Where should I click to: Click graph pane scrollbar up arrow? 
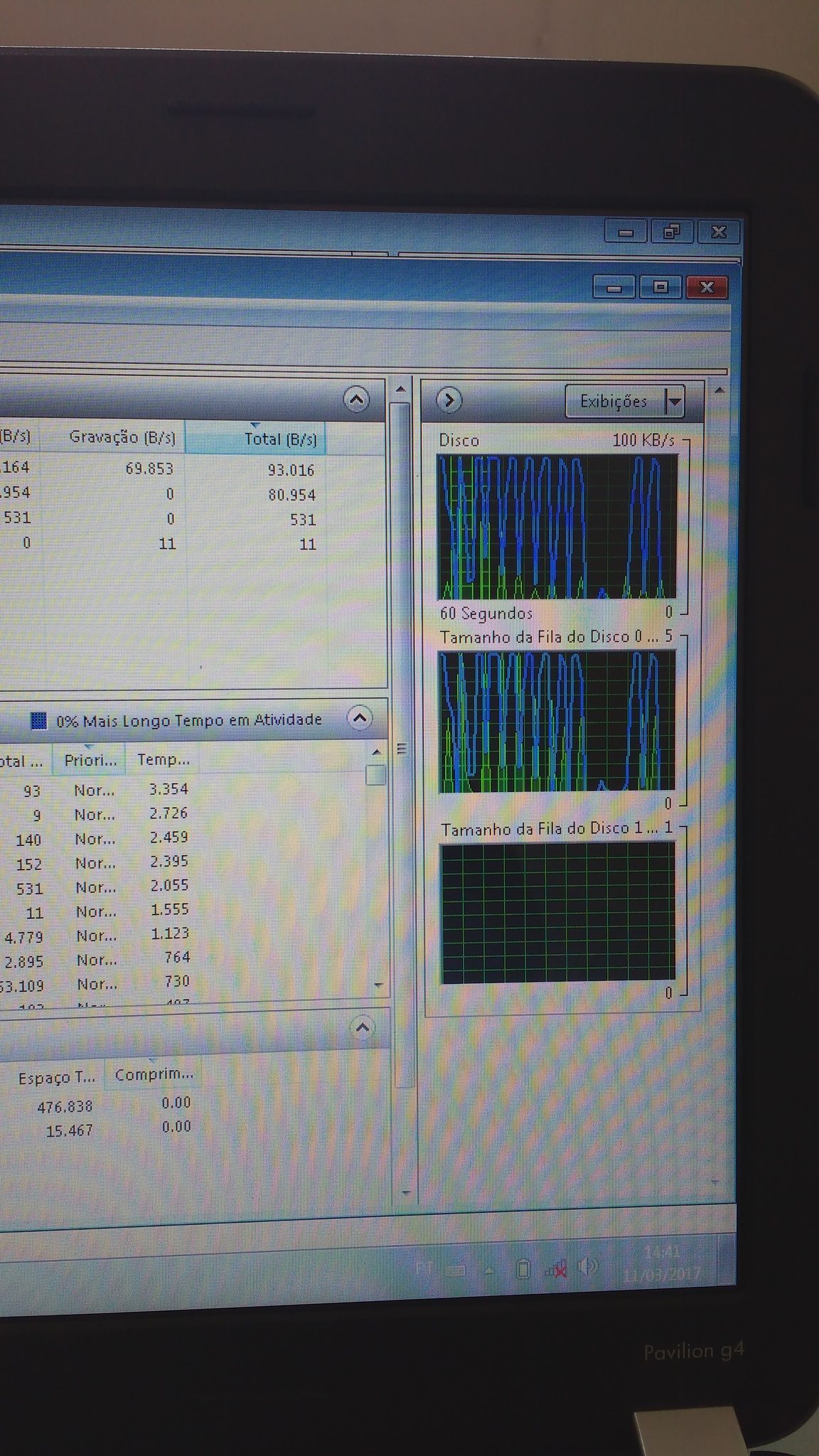point(719,390)
